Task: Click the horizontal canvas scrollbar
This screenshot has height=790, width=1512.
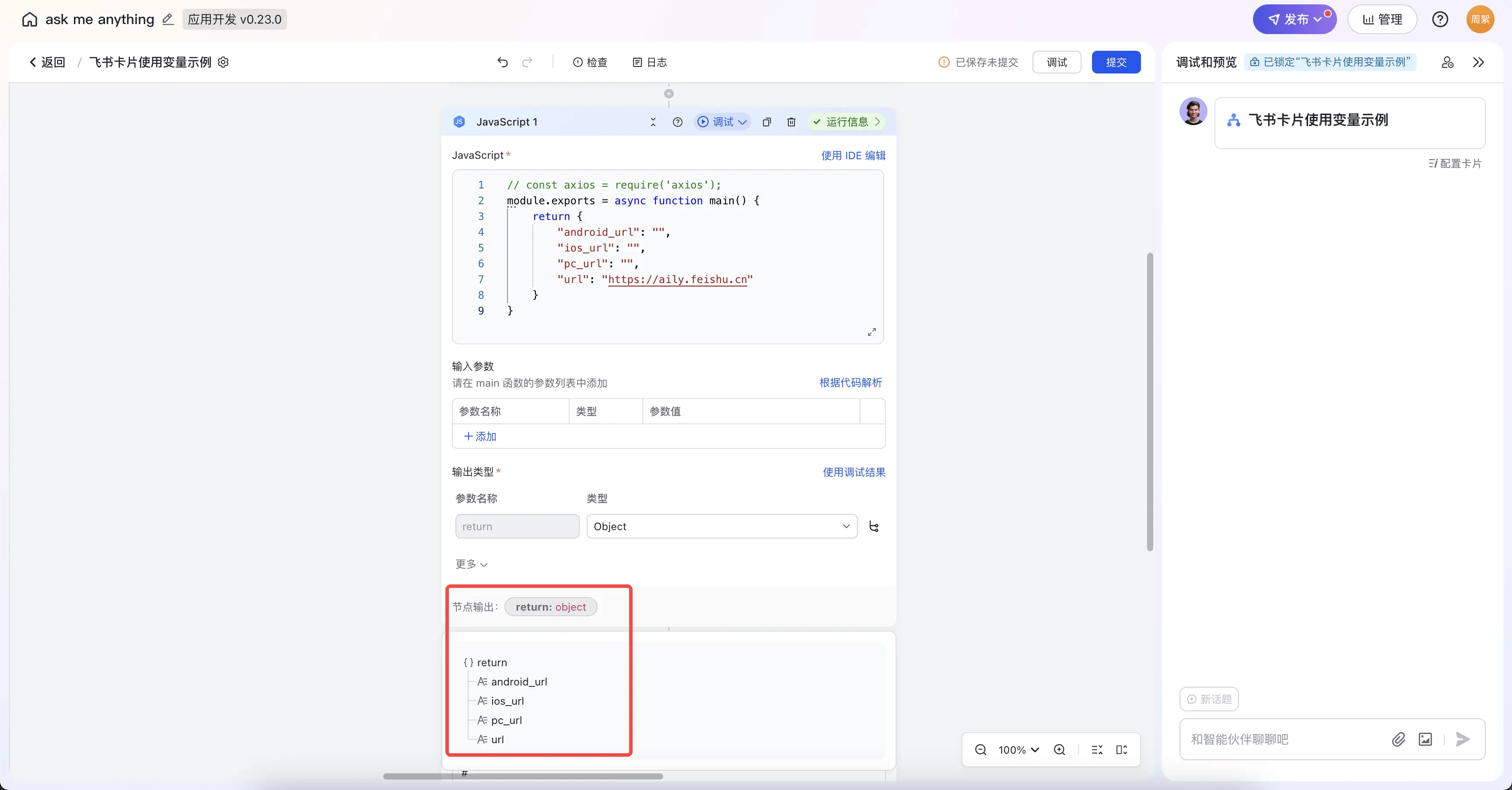Action: (x=523, y=776)
